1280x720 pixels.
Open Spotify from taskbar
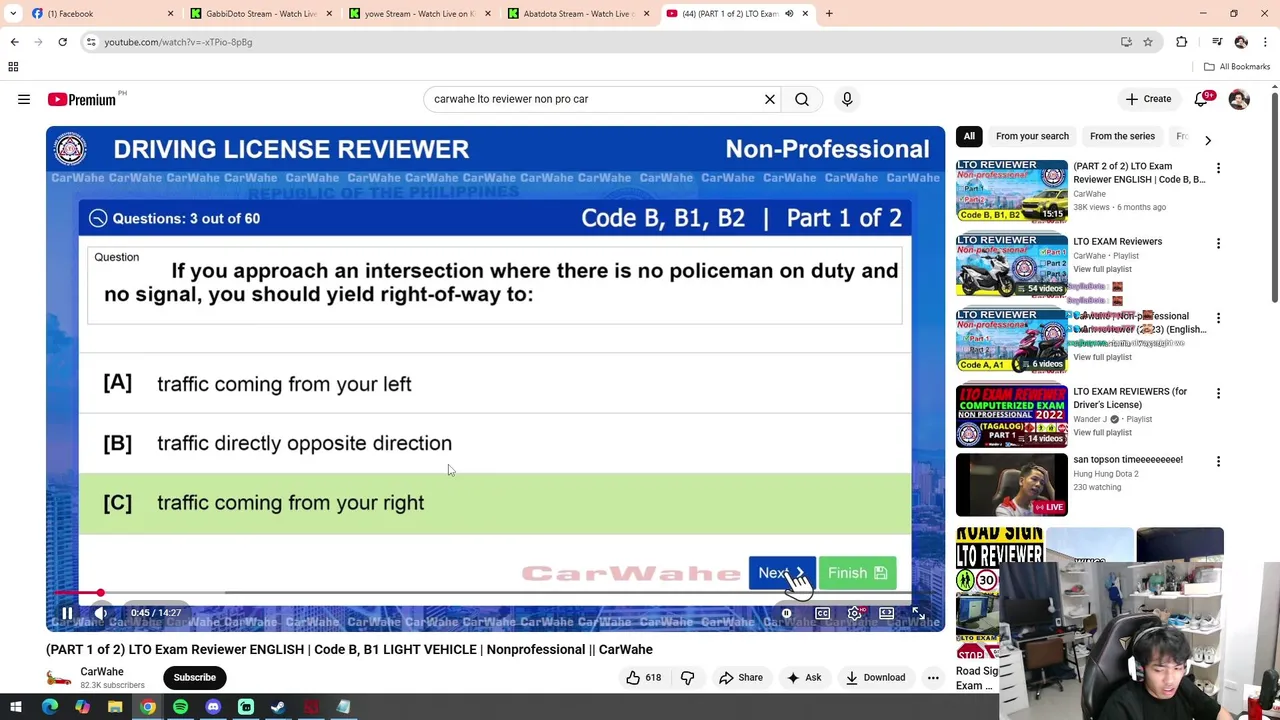point(180,708)
